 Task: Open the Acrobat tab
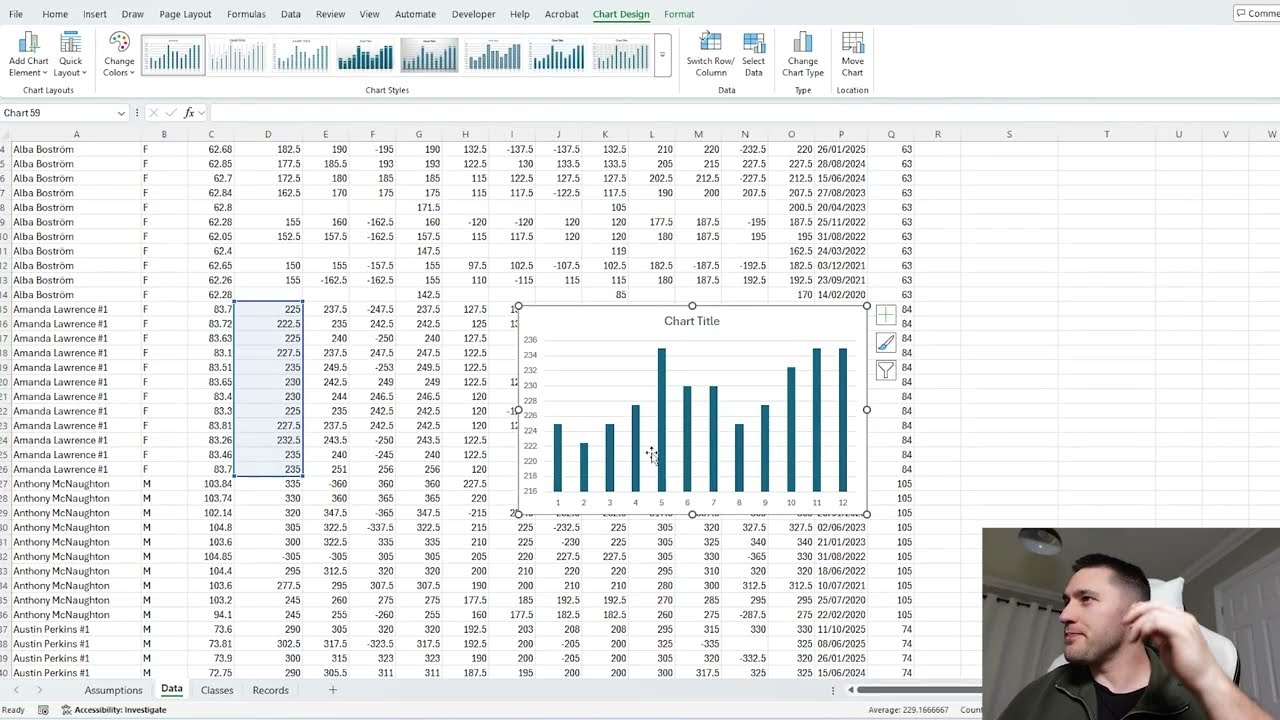point(562,14)
